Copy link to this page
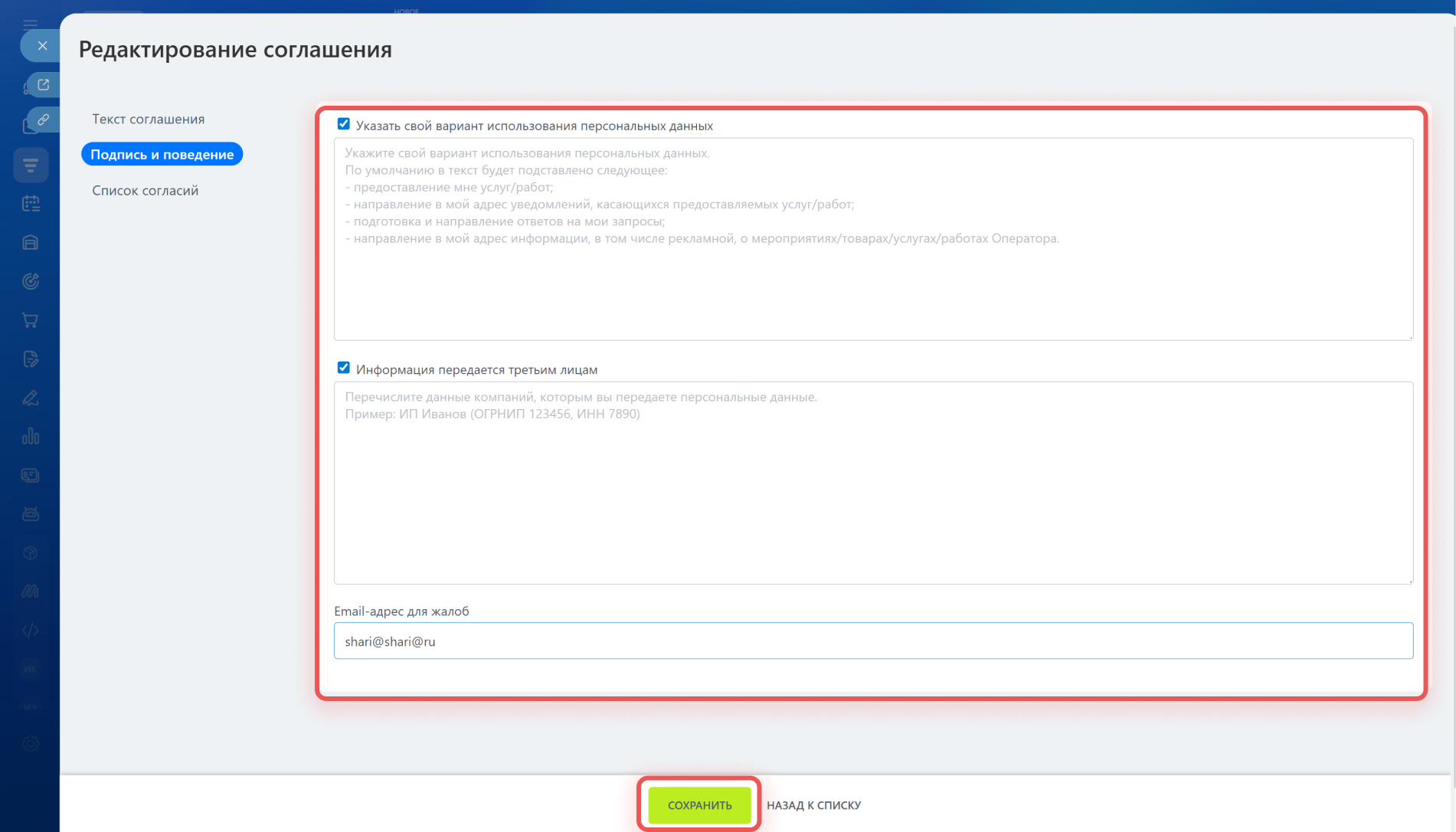 44,120
